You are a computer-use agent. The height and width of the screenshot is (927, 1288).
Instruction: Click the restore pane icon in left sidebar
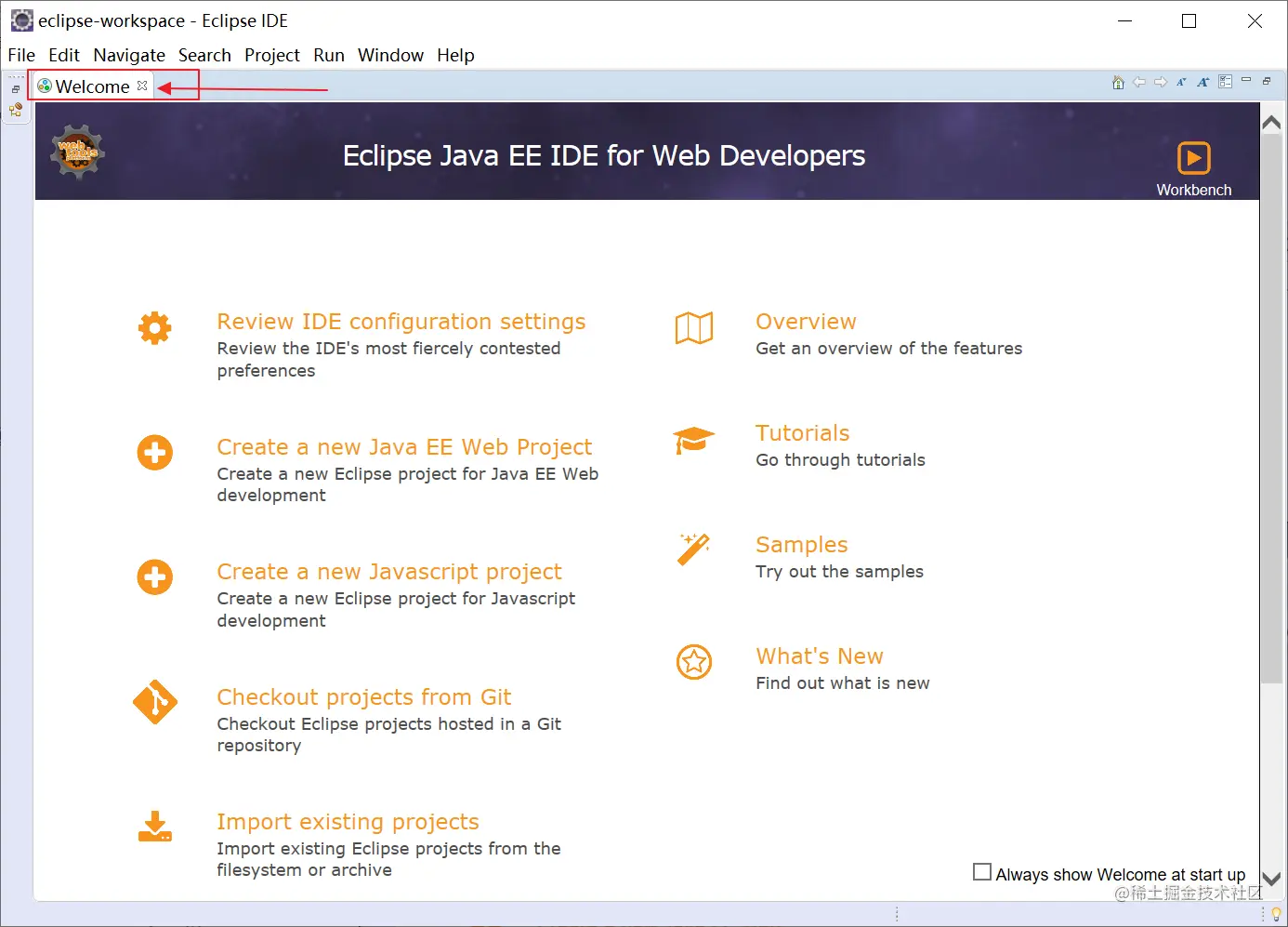tap(15, 88)
